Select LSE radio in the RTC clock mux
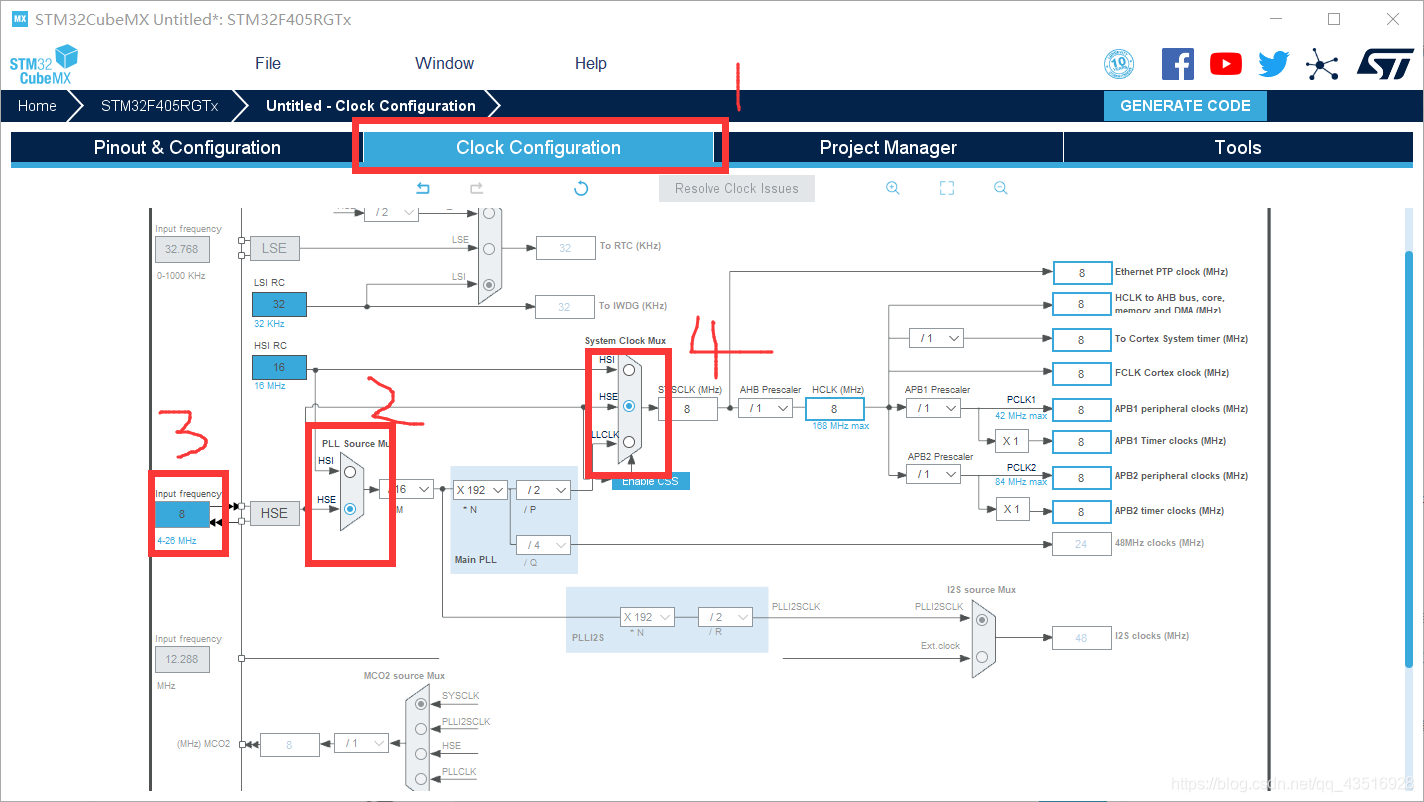This screenshot has width=1424, height=802. 488,249
